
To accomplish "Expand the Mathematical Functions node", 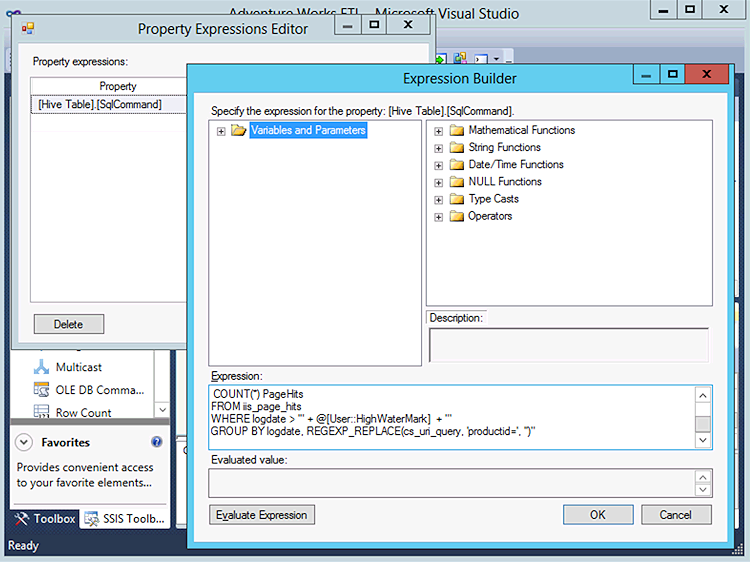I will click(438, 131).
